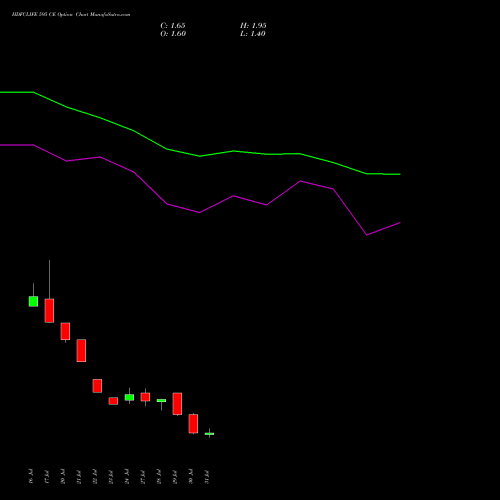Select the red candlestick for 20 Jul
Screen dimensions: 500x500
pos(65,331)
